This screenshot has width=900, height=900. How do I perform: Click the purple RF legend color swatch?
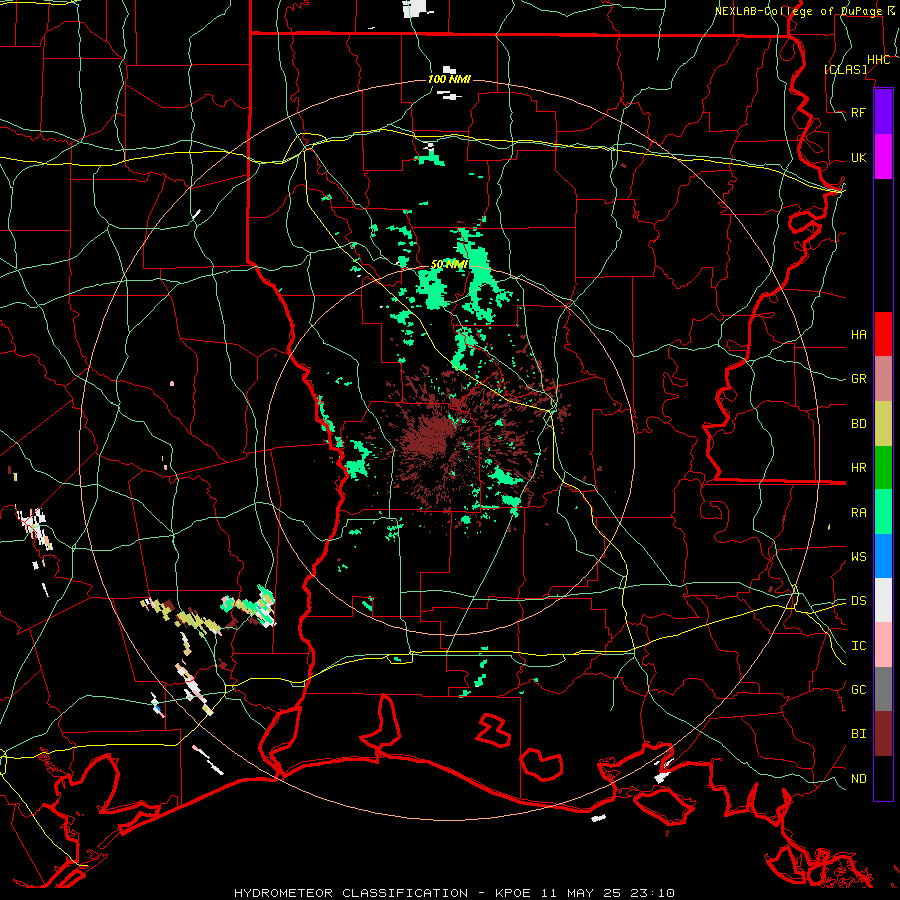point(883,112)
